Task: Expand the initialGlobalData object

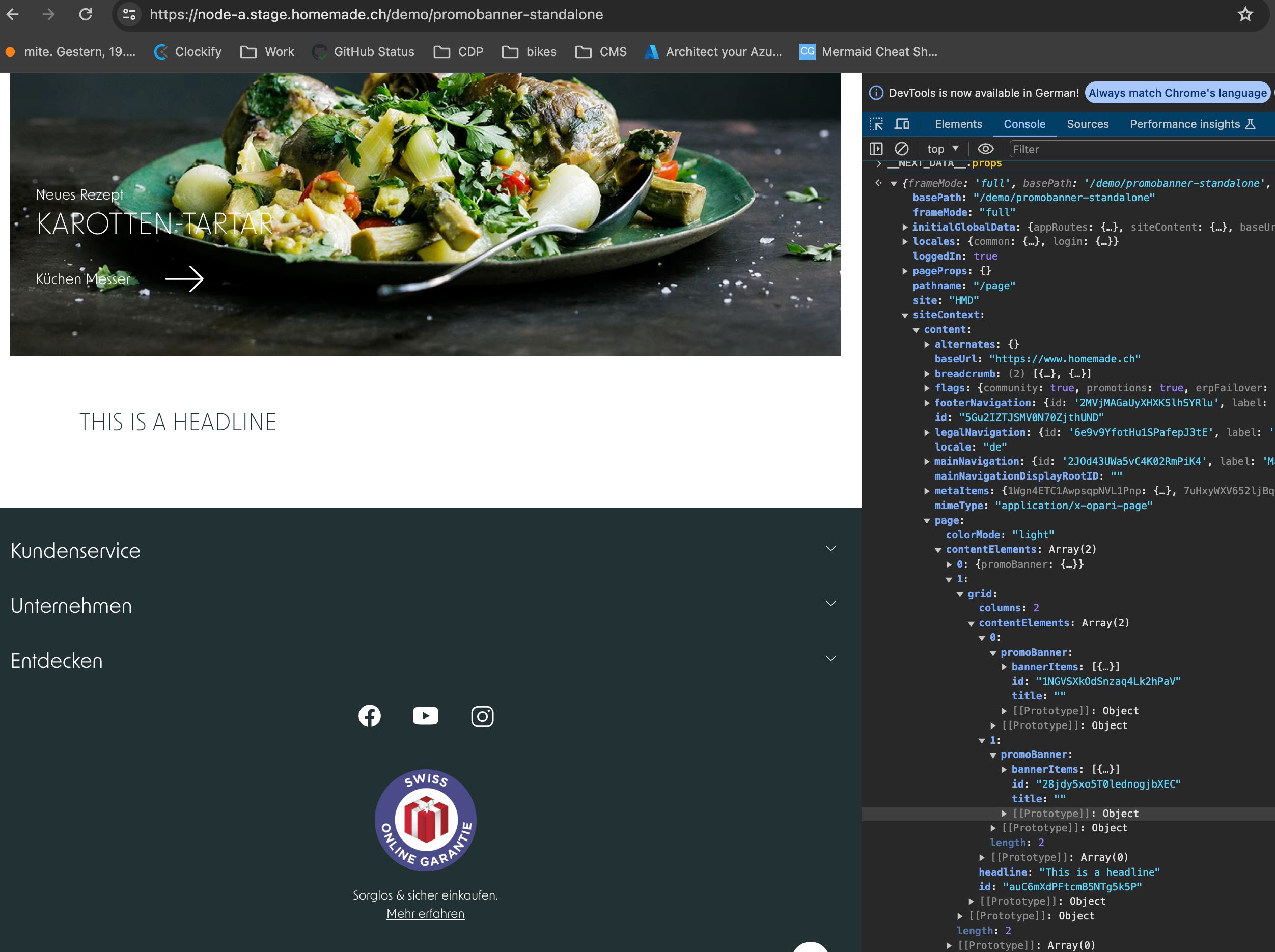Action: (905, 227)
